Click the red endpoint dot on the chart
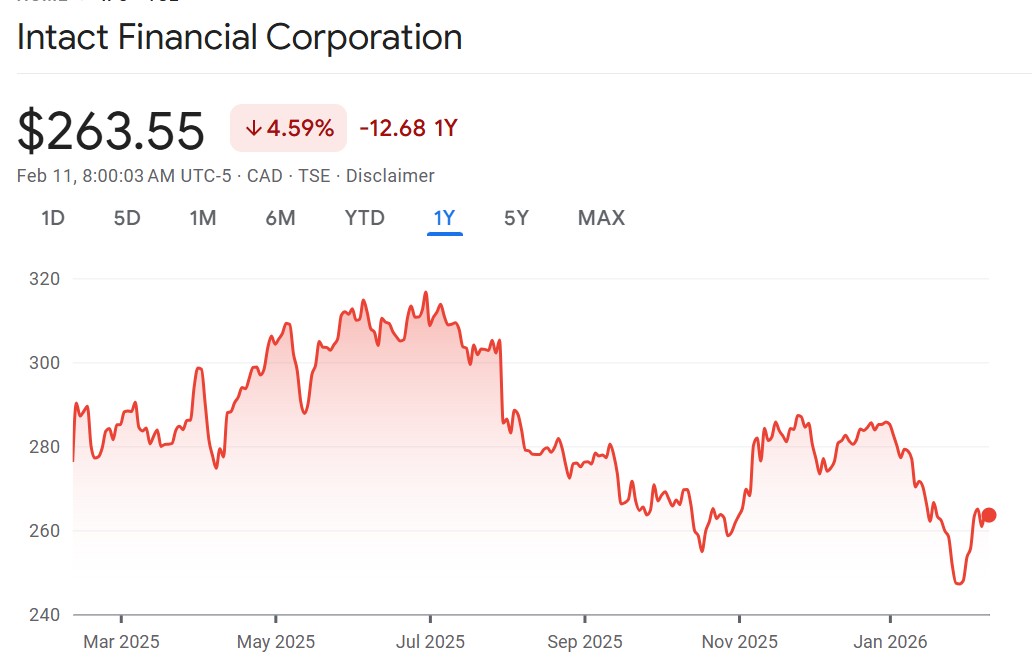The width and height of the screenshot is (1032, 658). 989,515
